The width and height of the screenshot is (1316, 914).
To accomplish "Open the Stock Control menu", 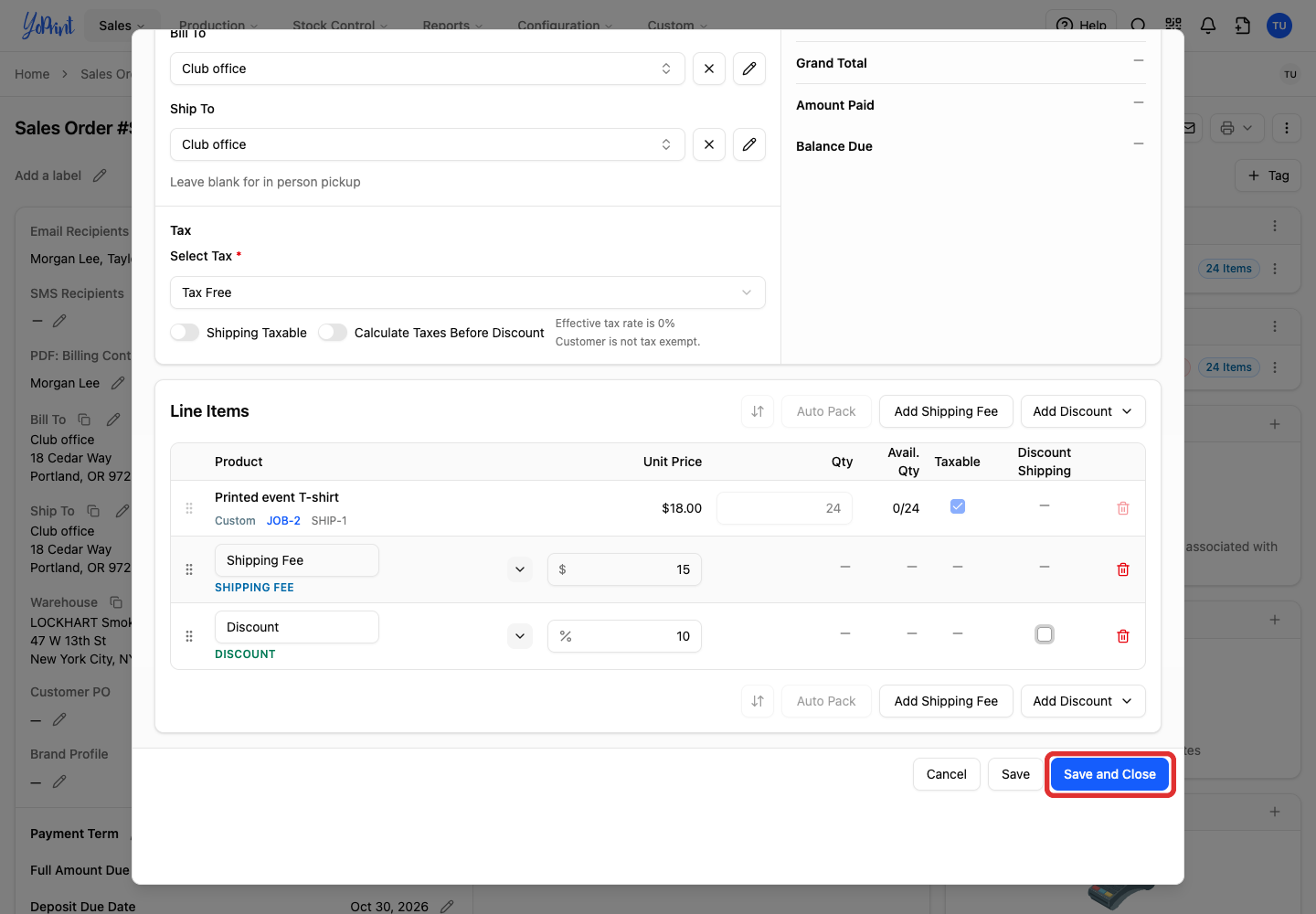I will pyautogui.click(x=340, y=26).
